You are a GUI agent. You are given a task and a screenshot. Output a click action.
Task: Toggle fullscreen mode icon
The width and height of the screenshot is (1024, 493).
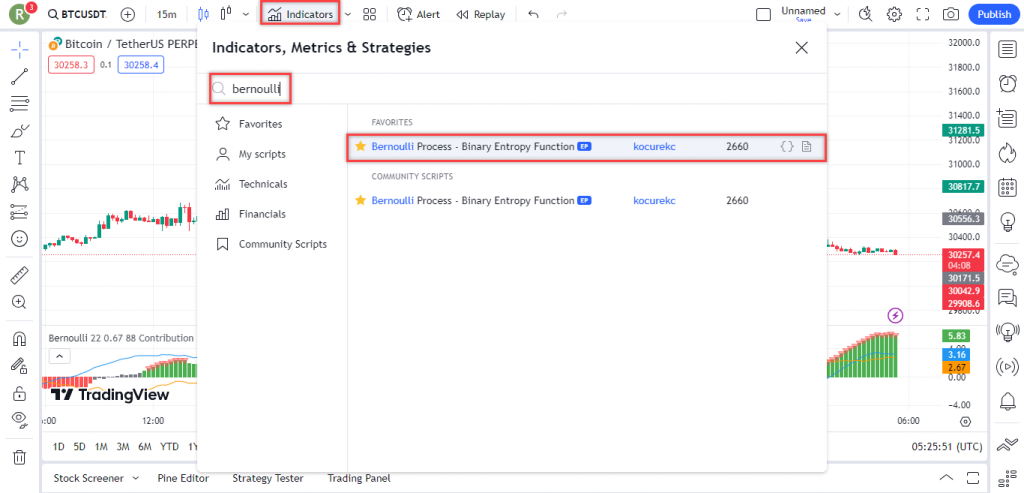[923, 14]
